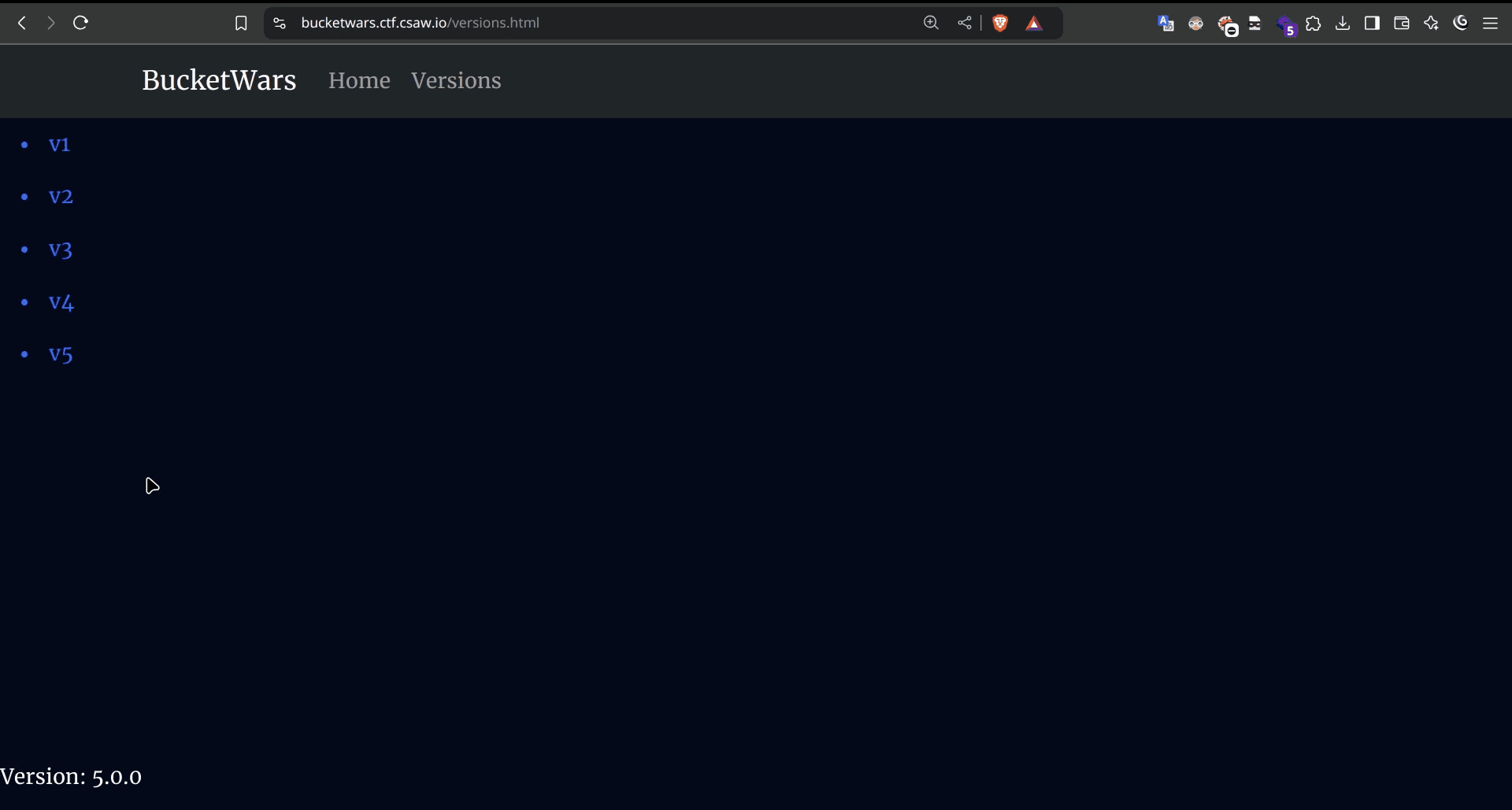Screen dimensions: 1512x810
Task: Open Brave Rewards triangle icon
Action: (1034, 23)
